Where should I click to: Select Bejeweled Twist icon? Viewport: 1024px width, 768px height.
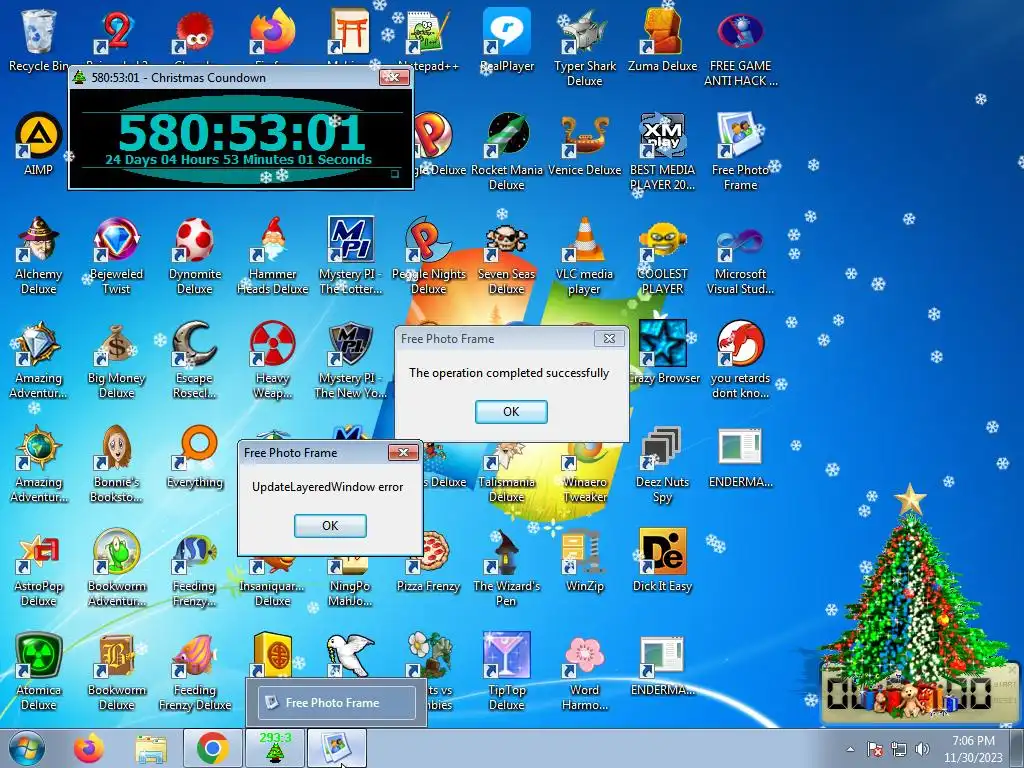116,255
